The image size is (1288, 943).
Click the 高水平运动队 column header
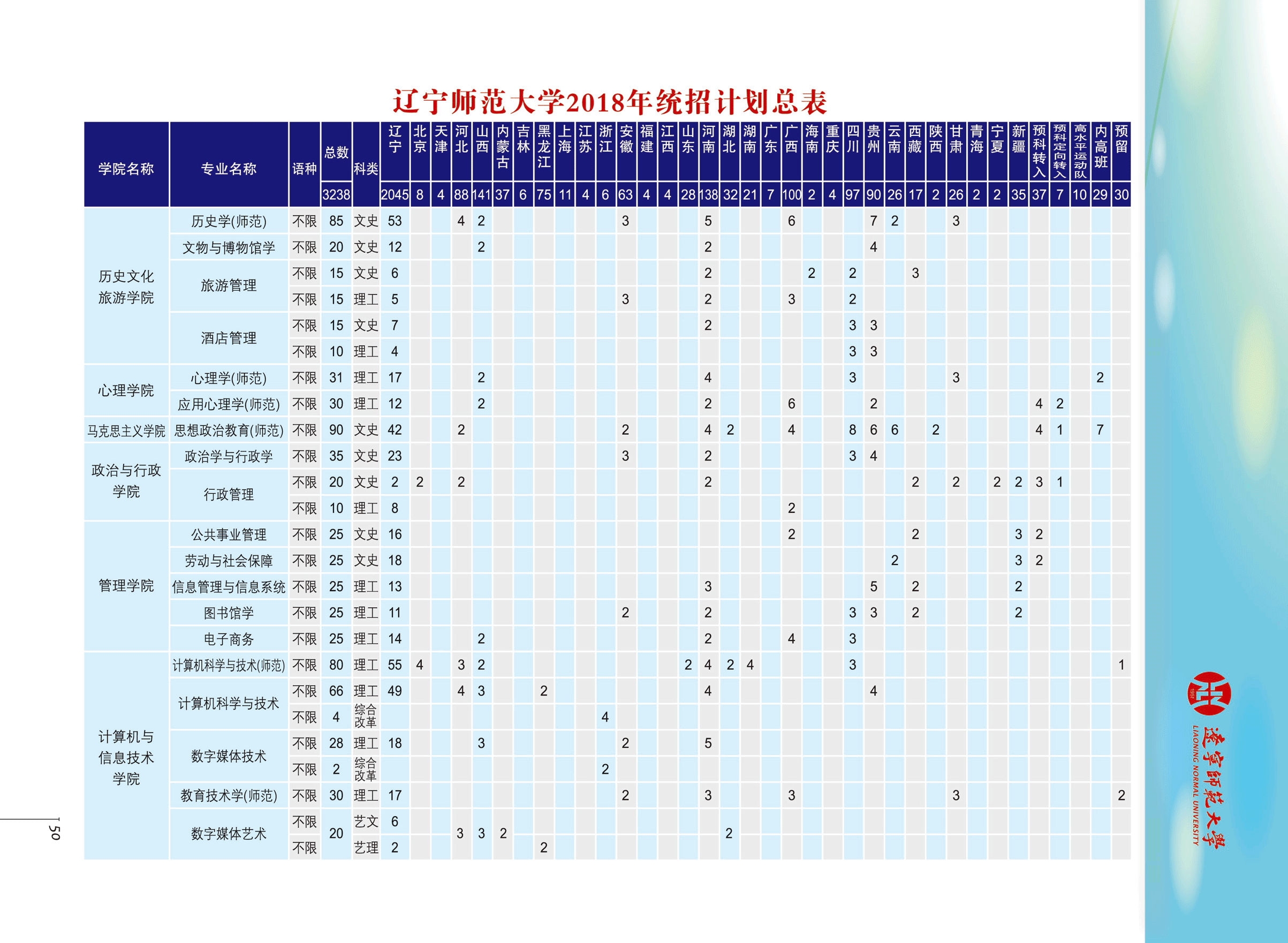click(x=1080, y=151)
